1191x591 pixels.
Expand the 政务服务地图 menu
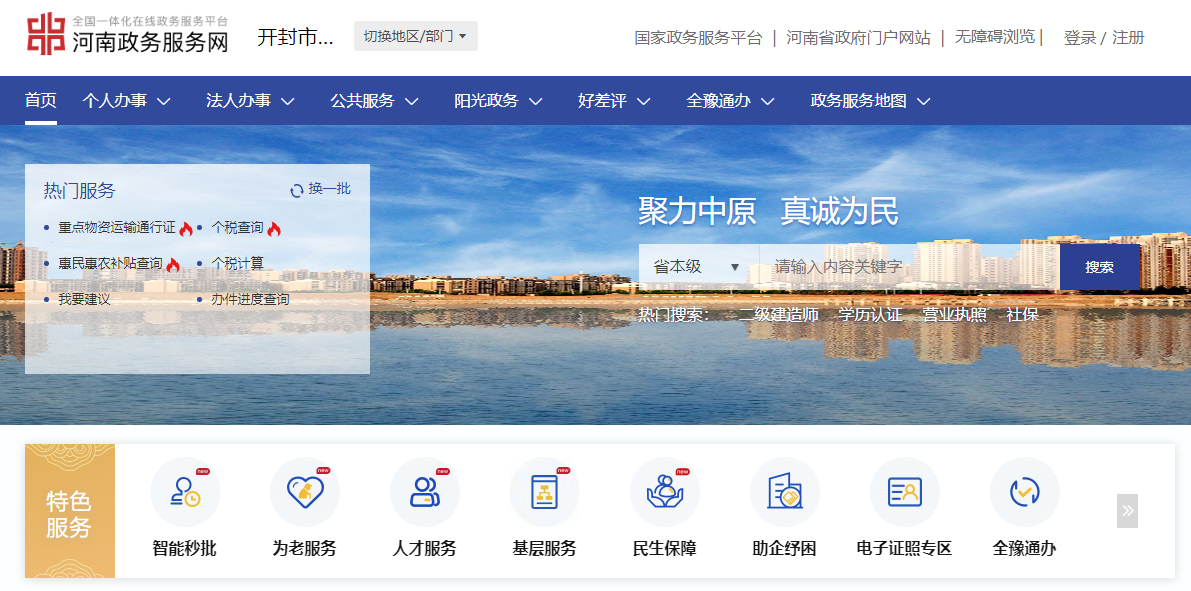[870, 101]
